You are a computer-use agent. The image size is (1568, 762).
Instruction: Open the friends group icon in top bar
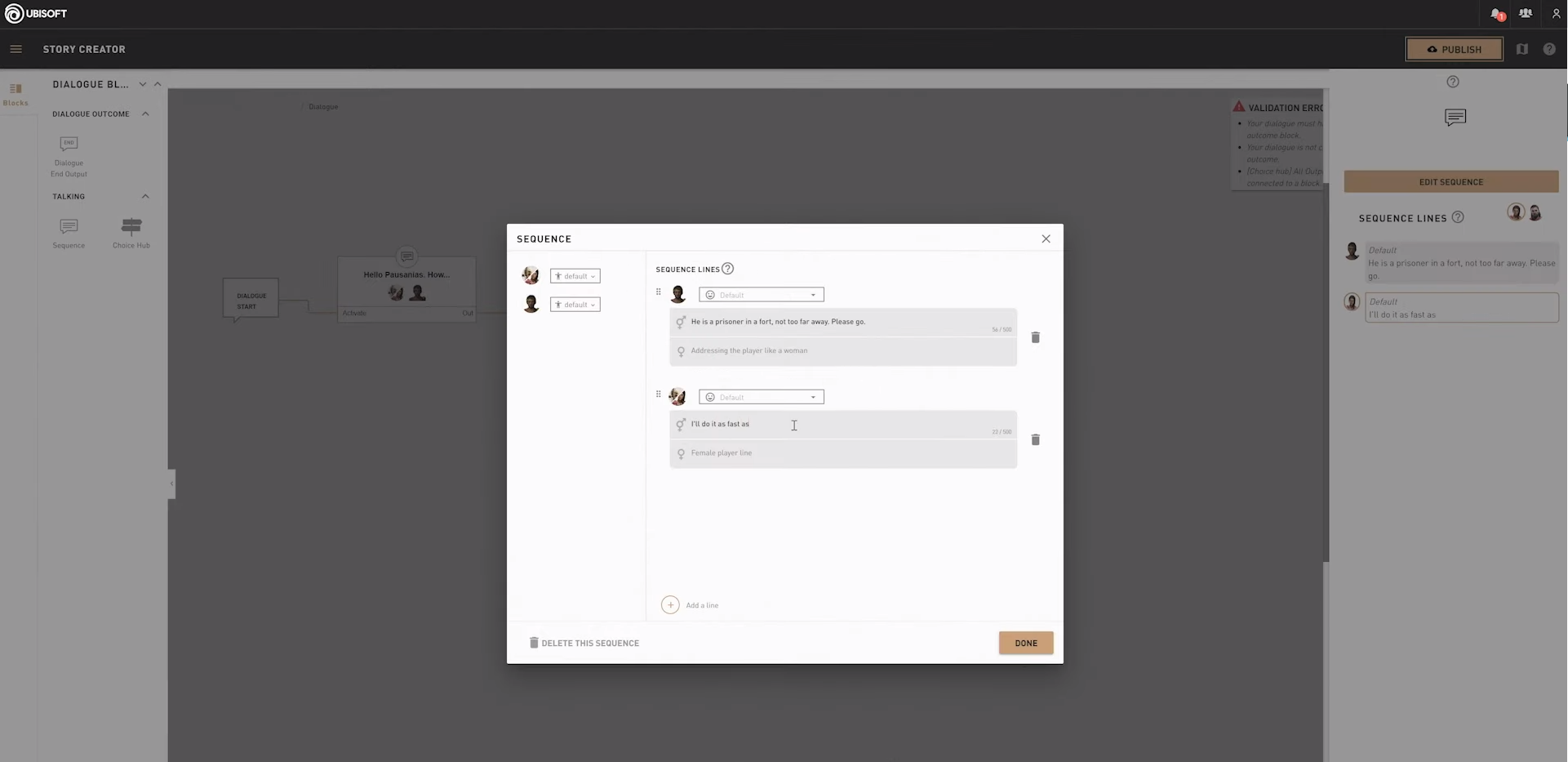coord(1525,14)
